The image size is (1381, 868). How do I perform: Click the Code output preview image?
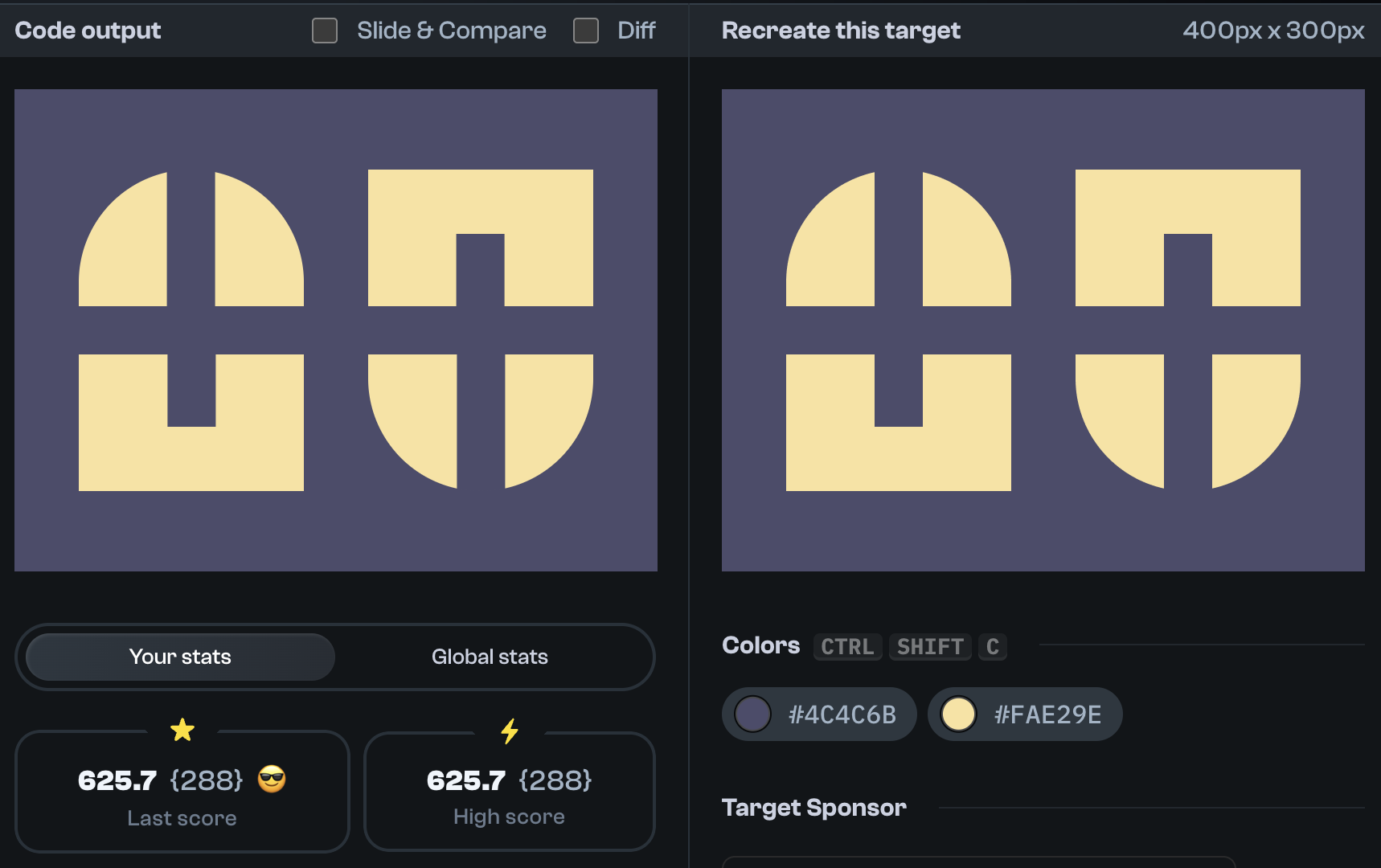point(336,330)
